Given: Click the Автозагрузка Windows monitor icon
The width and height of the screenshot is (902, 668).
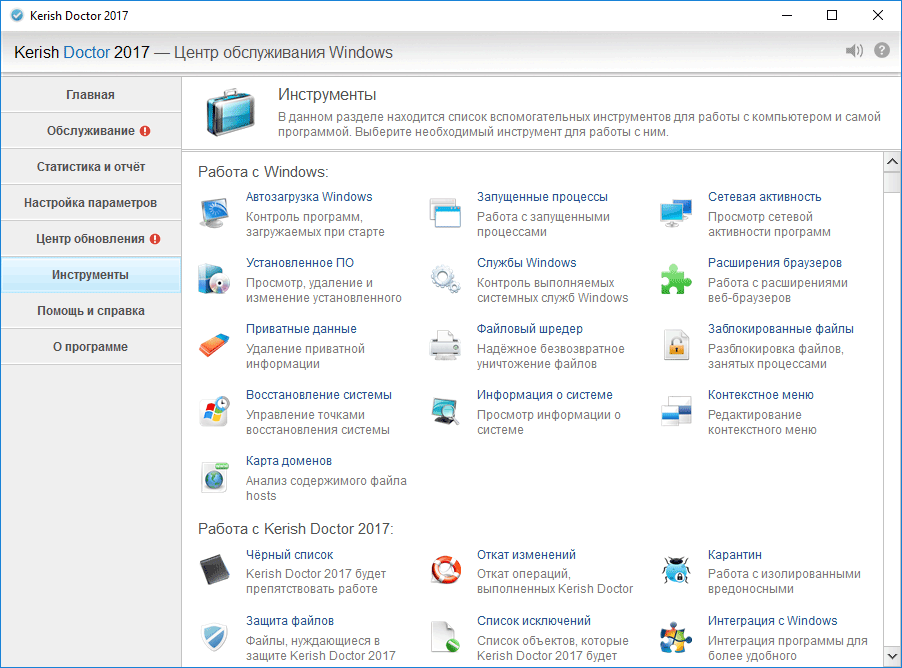Looking at the screenshot, I should [215, 213].
